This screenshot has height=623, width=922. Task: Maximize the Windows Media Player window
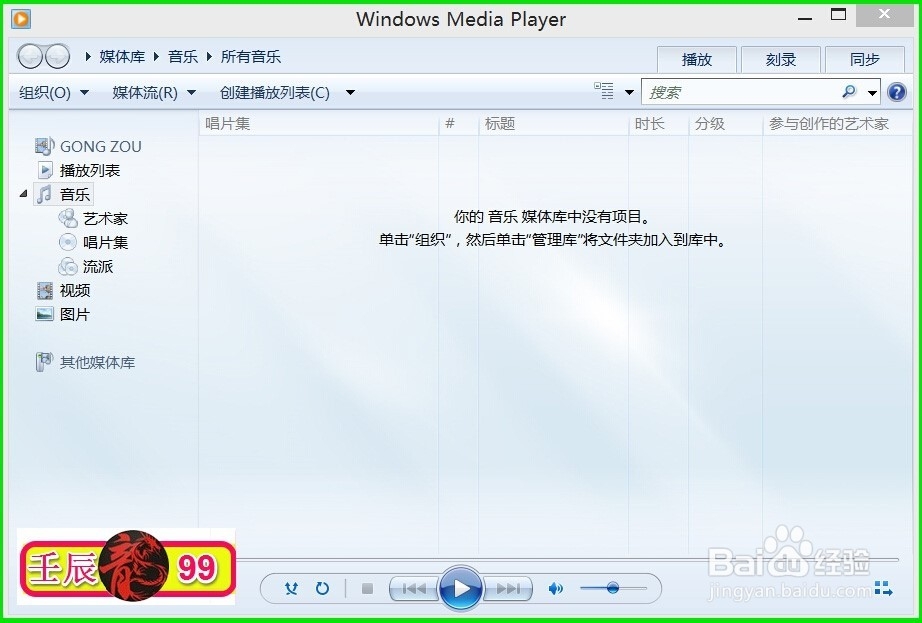[839, 15]
